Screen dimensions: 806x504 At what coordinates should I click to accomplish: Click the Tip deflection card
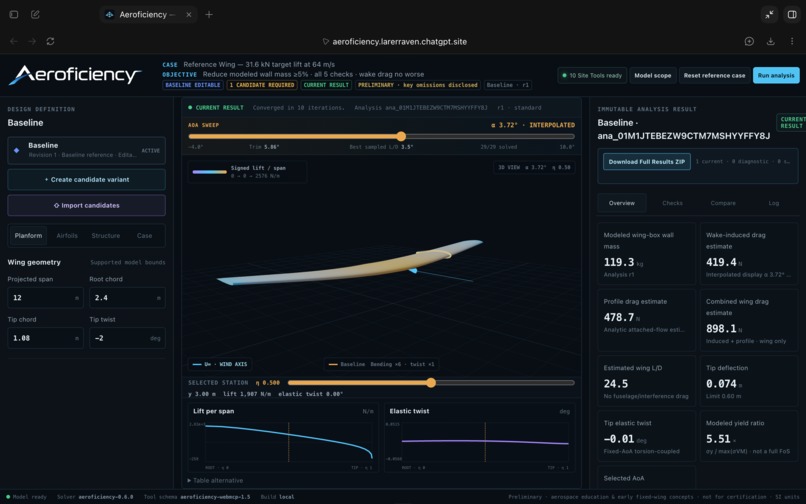click(x=749, y=381)
